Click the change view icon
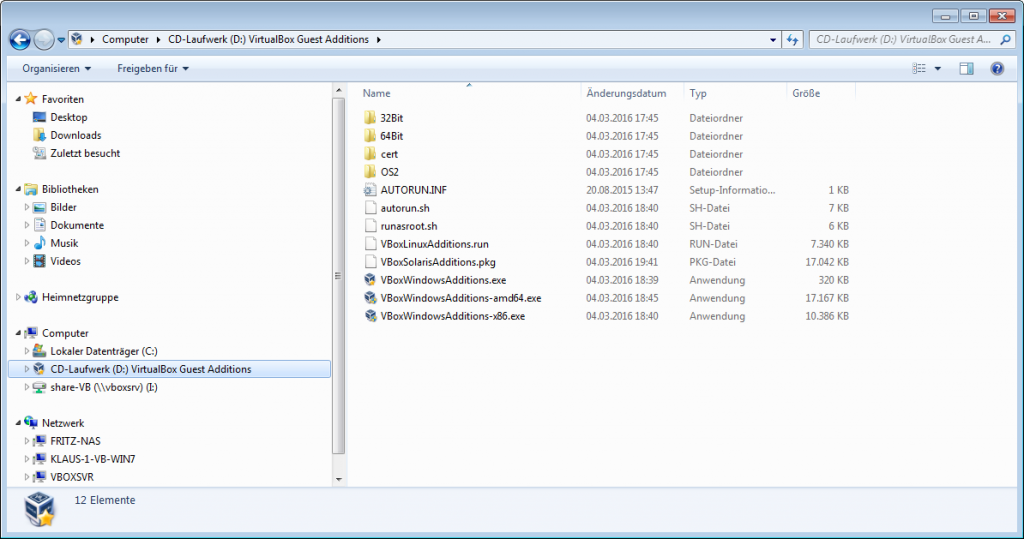Image resolution: width=1024 pixels, height=539 pixels. point(919,69)
